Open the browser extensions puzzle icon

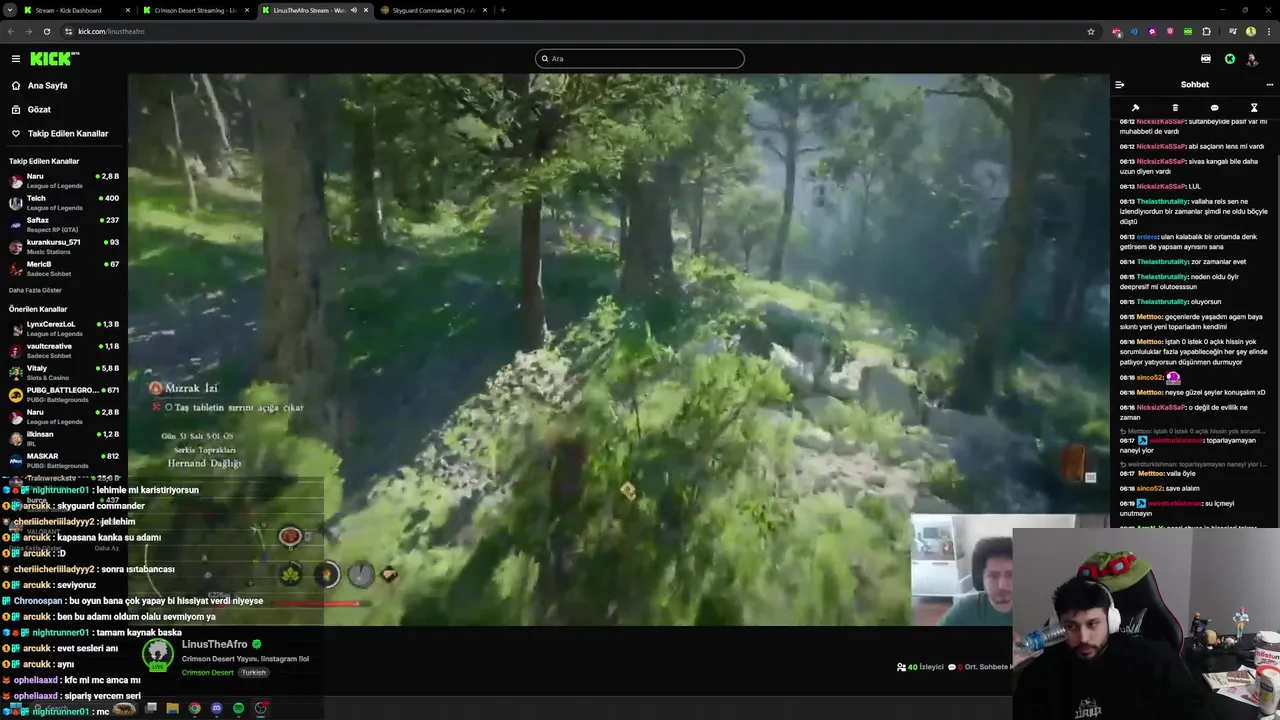point(1206,31)
